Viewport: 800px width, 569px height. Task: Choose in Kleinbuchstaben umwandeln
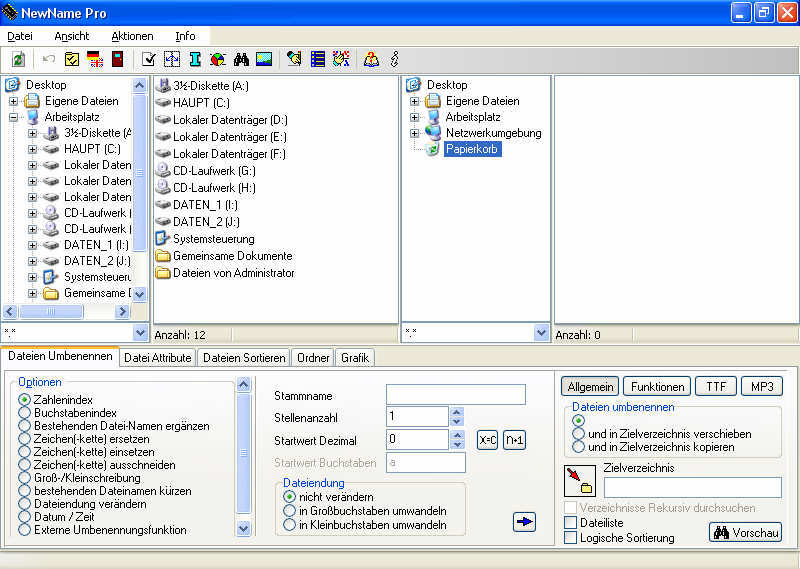click(289, 524)
